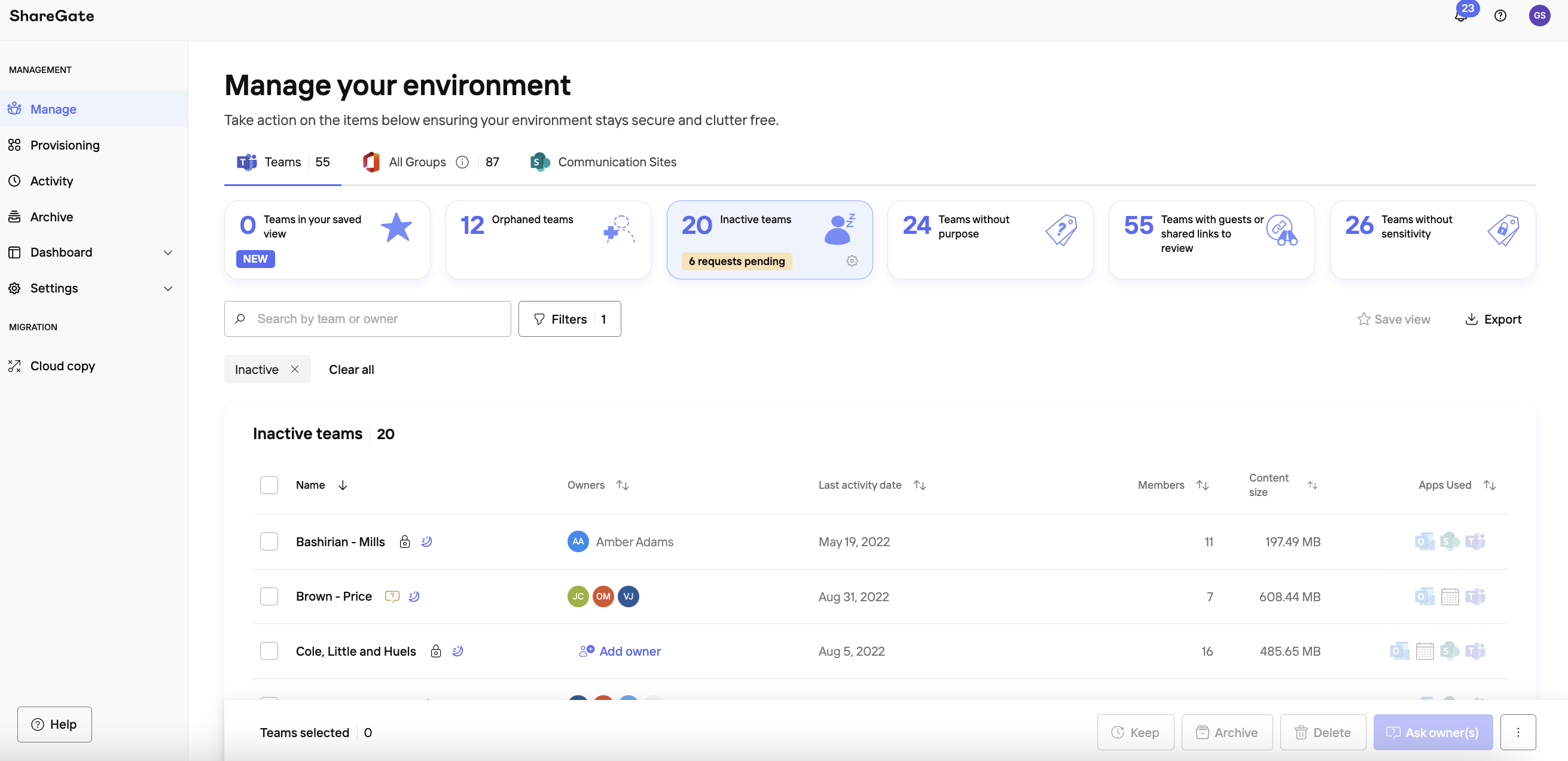This screenshot has height=761, width=1568.
Task: Click the AA avatar of Amber Adams
Action: pyautogui.click(x=578, y=541)
